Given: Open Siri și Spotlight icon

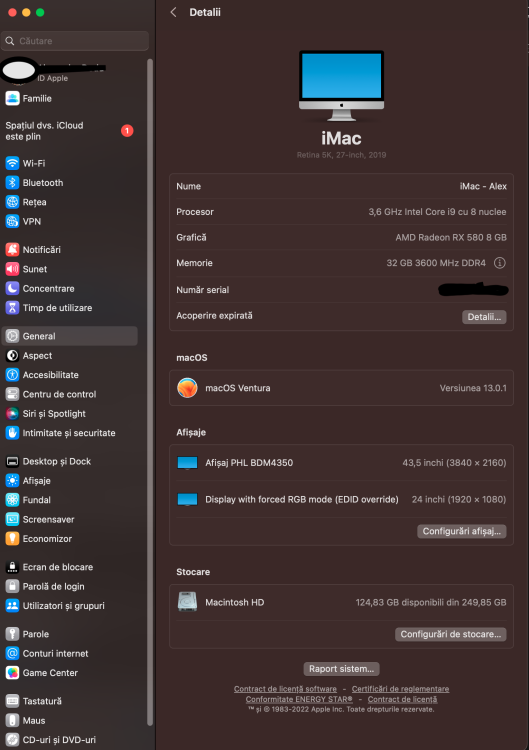Looking at the screenshot, I should [12, 414].
